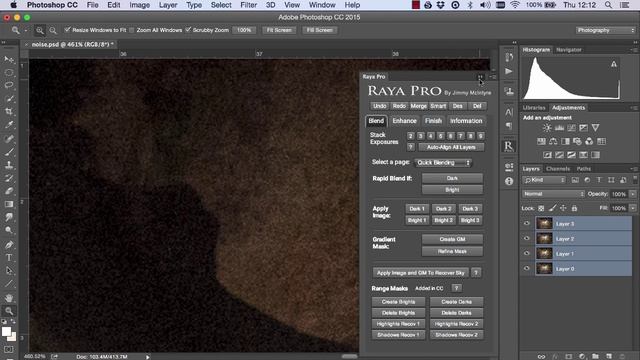Toggle Resize Windows to Fit checkbox
This screenshot has width=640, height=360.
click(x=67, y=30)
